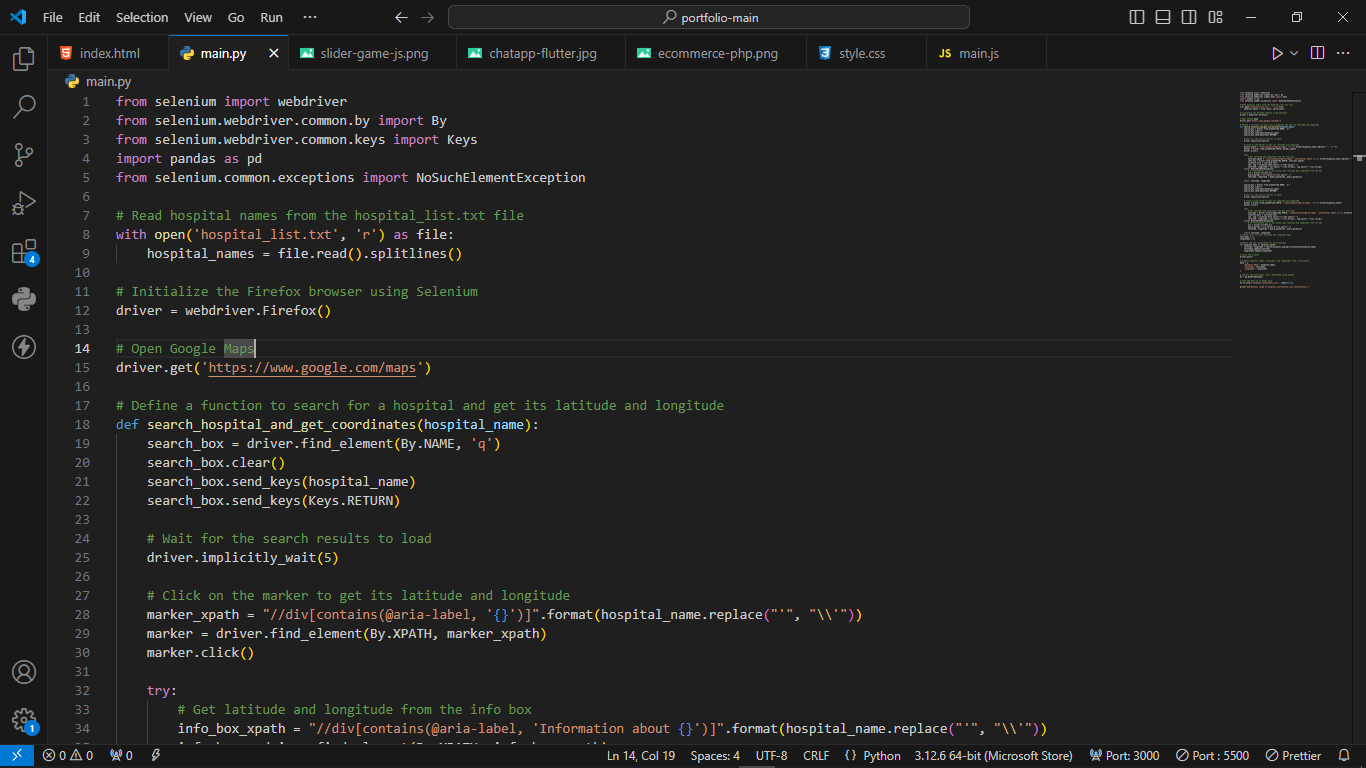This screenshot has height=768, width=1366.
Task: Click webdriver.Firefox() on line 12
Action: 258,311
